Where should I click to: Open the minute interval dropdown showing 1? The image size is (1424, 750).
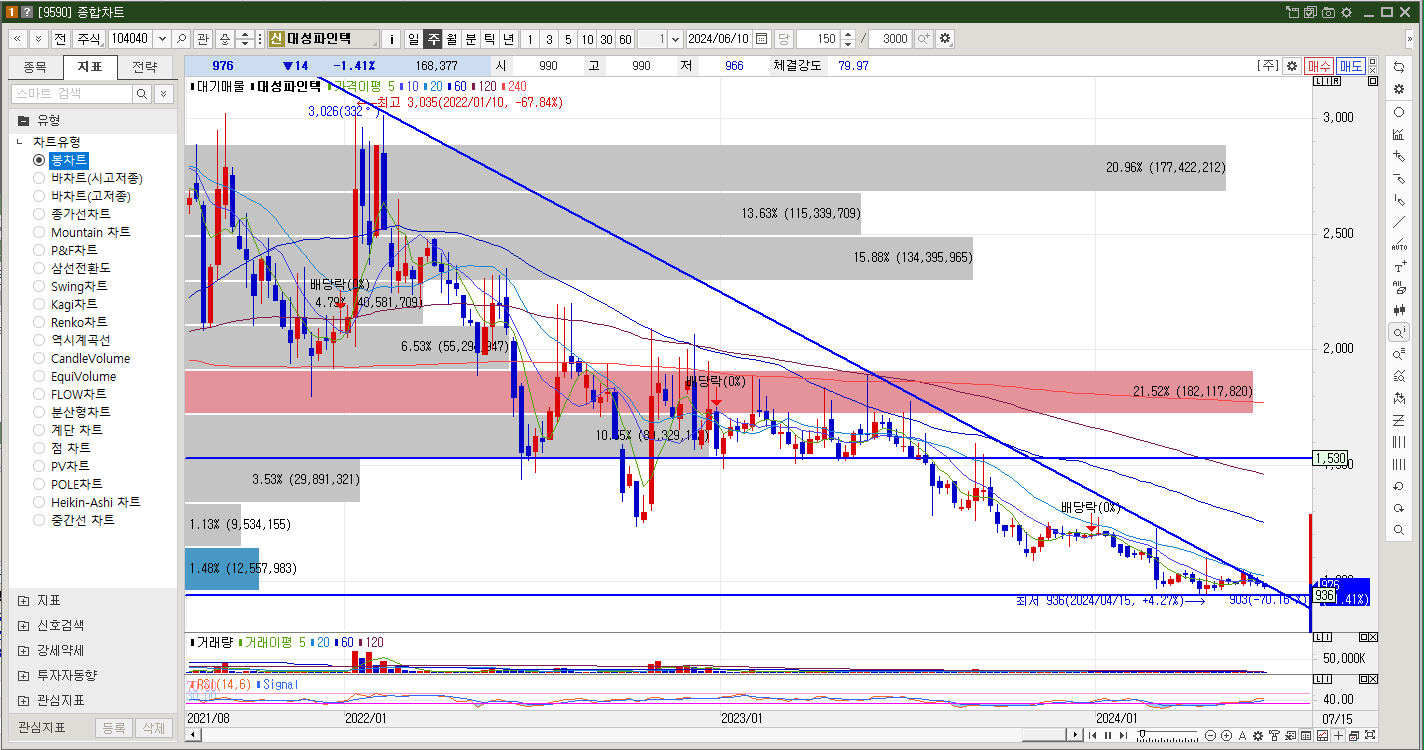(x=675, y=38)
